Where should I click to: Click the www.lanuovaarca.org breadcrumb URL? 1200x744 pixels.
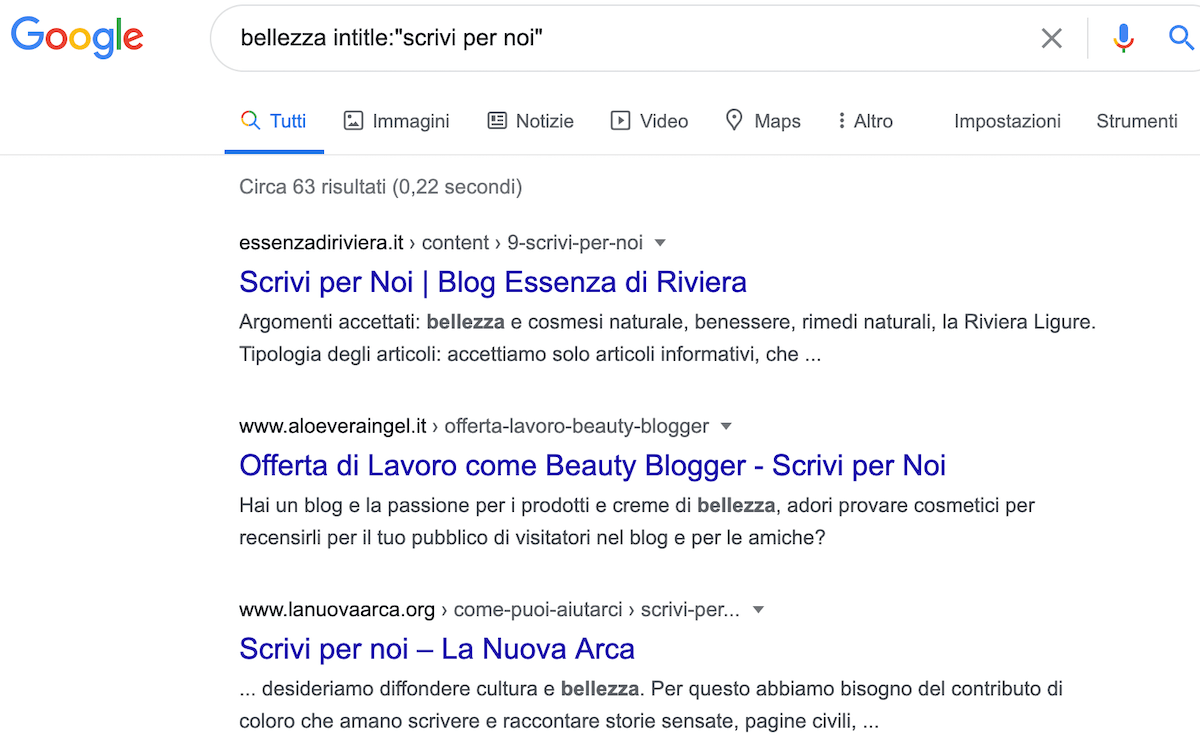pos(490,610)
